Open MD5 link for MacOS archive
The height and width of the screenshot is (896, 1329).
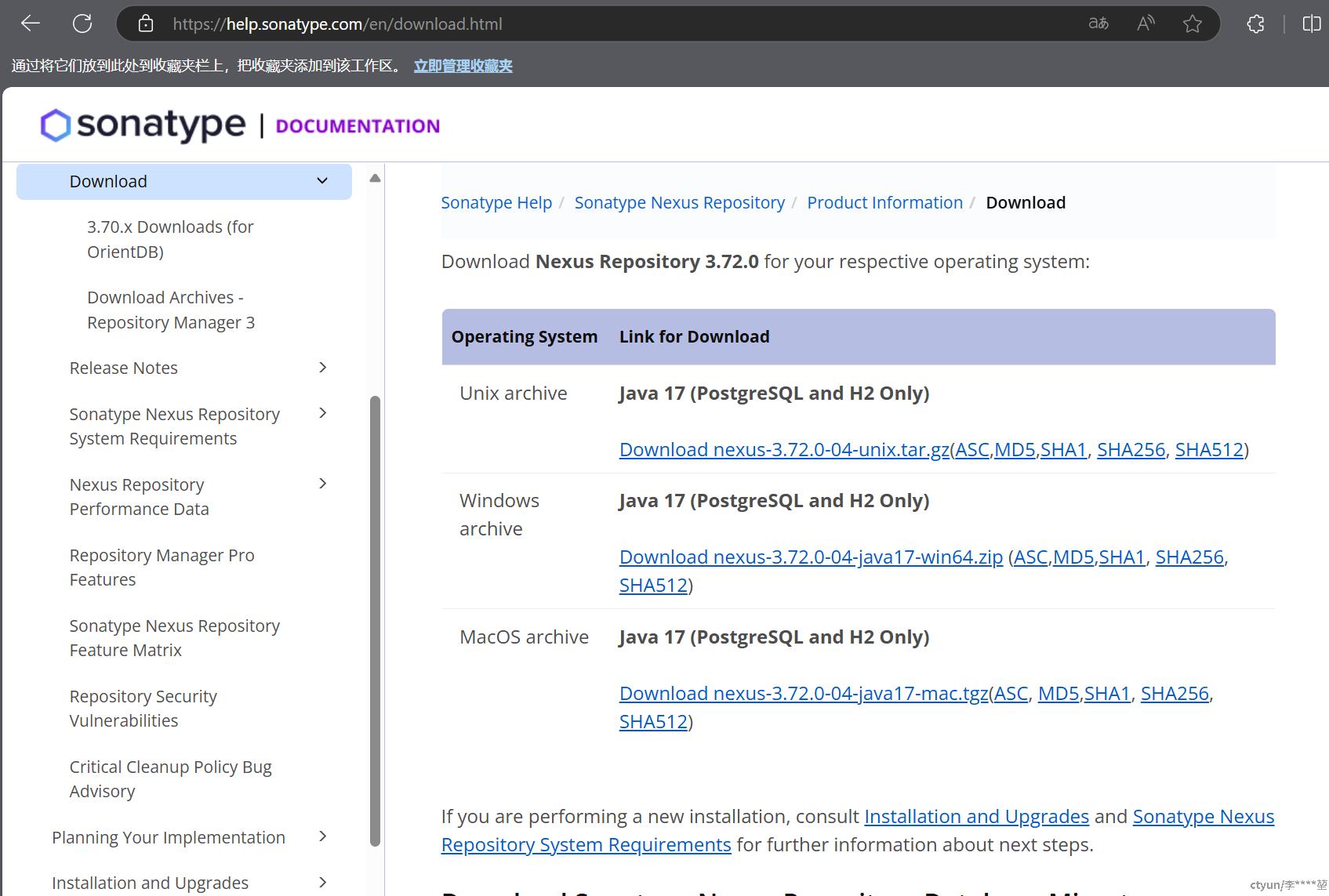click(x=1059, y=693)
